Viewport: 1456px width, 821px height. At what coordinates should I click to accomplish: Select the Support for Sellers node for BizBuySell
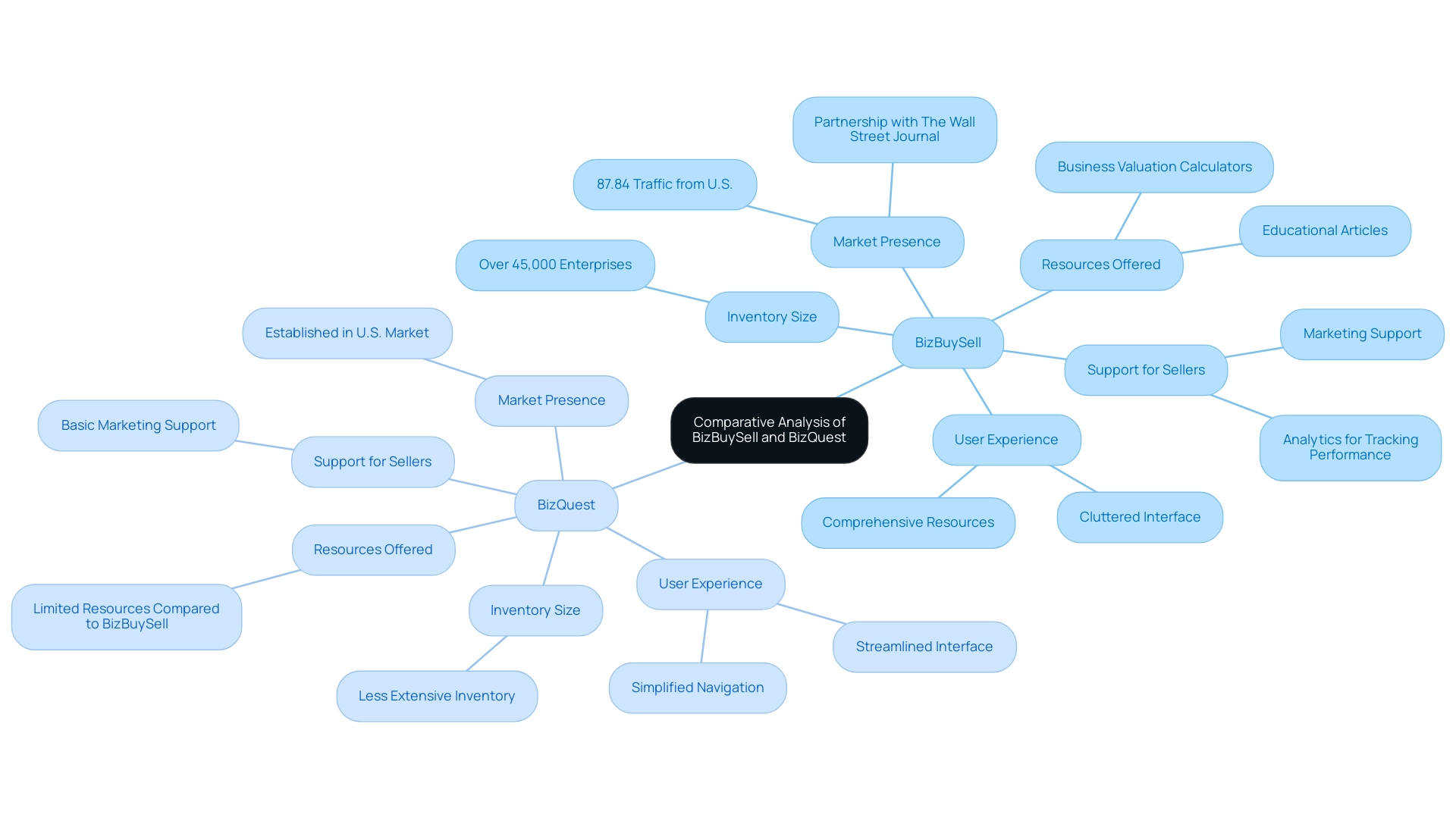tap(1149, 369)
